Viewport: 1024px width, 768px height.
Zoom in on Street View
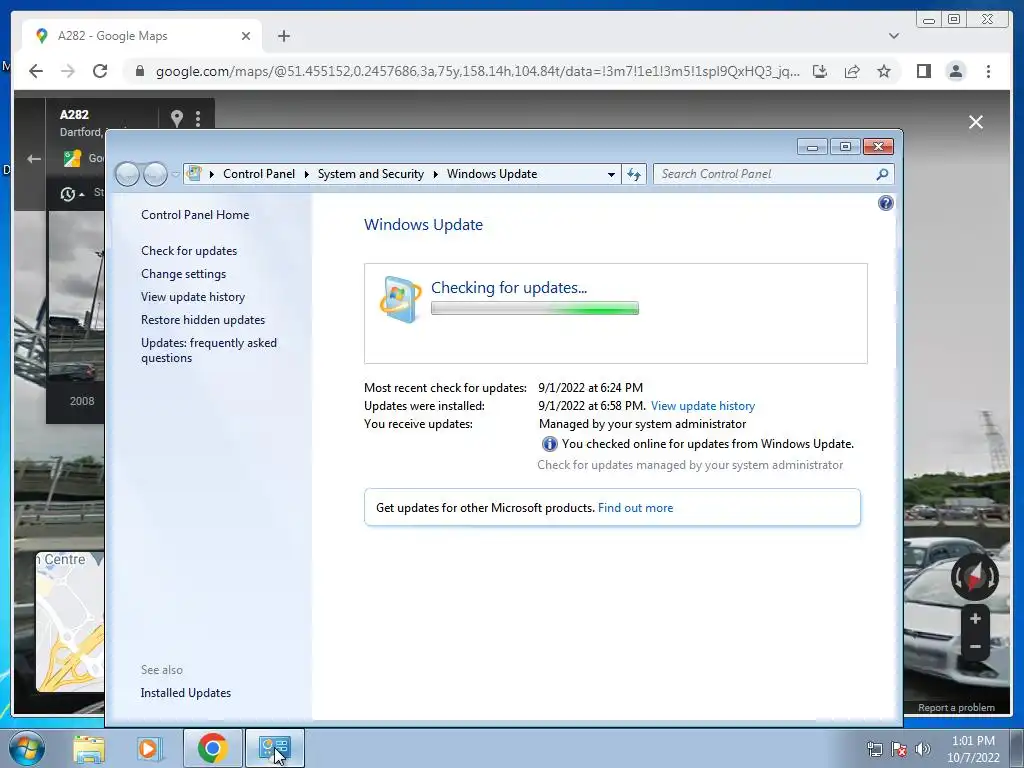975,618
